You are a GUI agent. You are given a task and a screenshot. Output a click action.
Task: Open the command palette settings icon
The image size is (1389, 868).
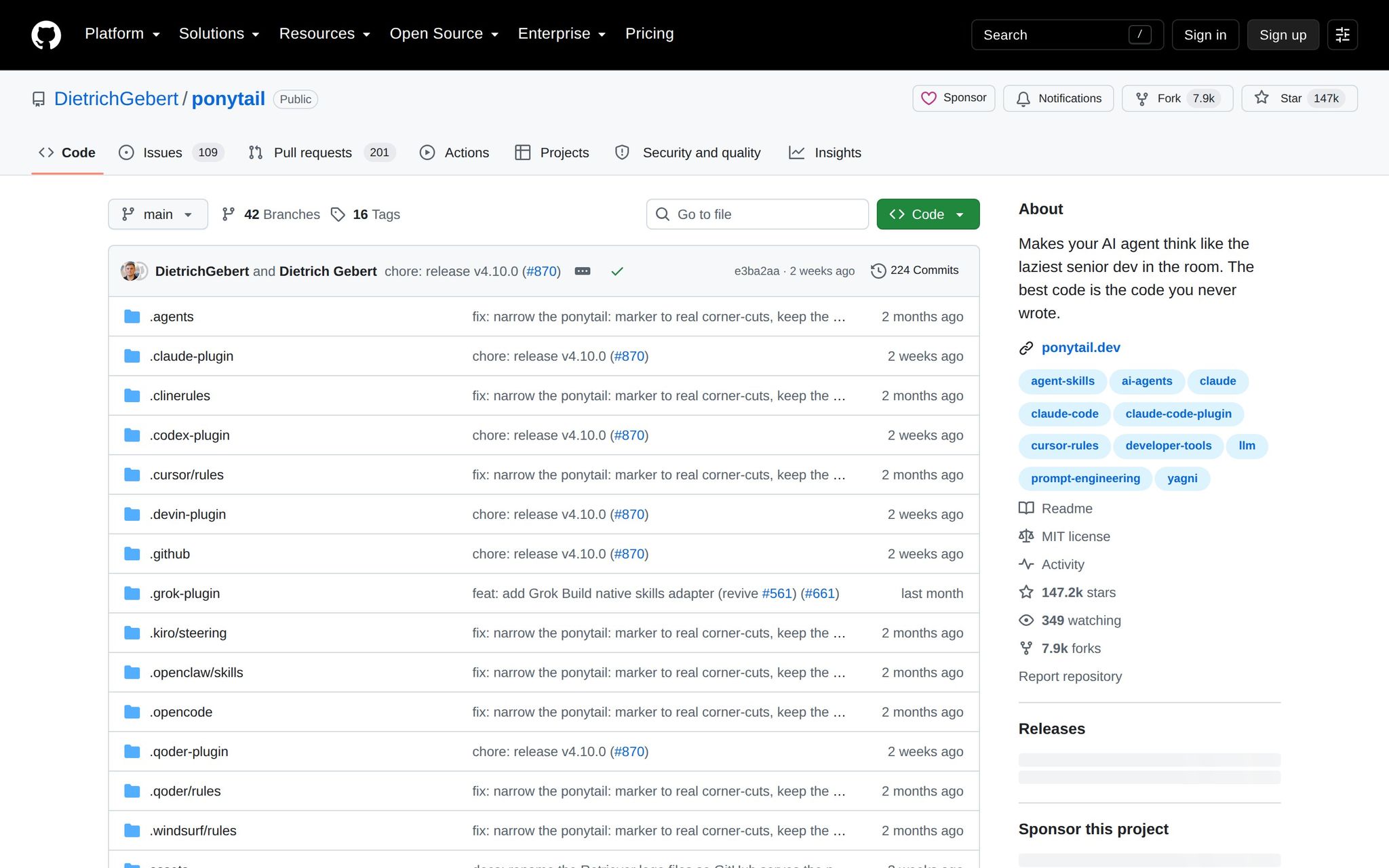pyautogui.click(x=1342, y=35)
